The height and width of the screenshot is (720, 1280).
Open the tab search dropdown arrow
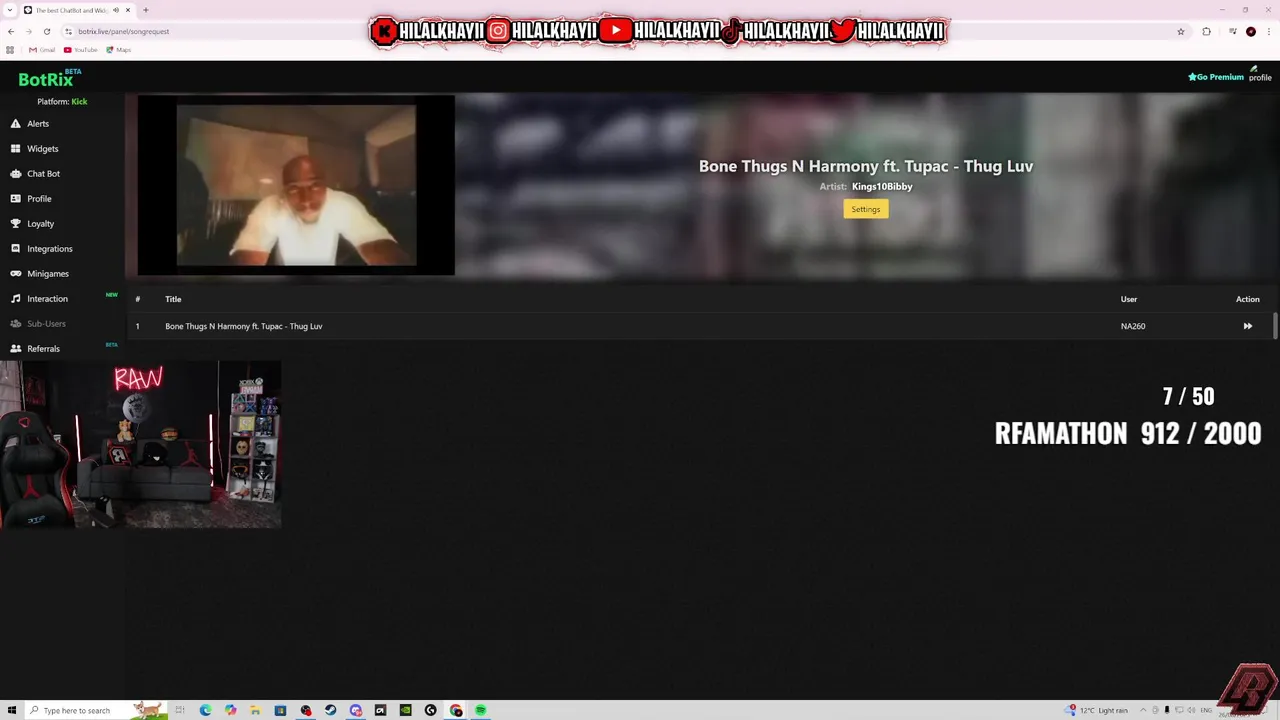pos(9,10)
